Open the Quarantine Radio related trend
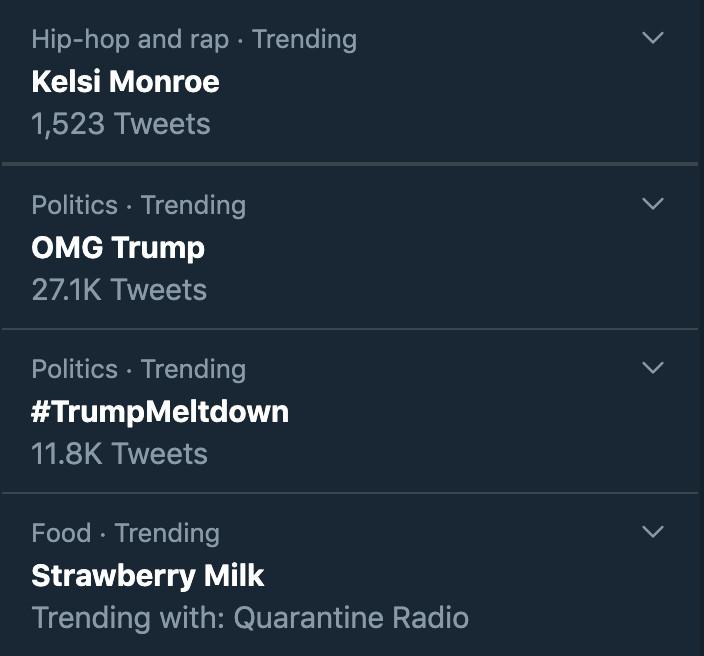The image size is (704, 656). [x=351, y=618]
